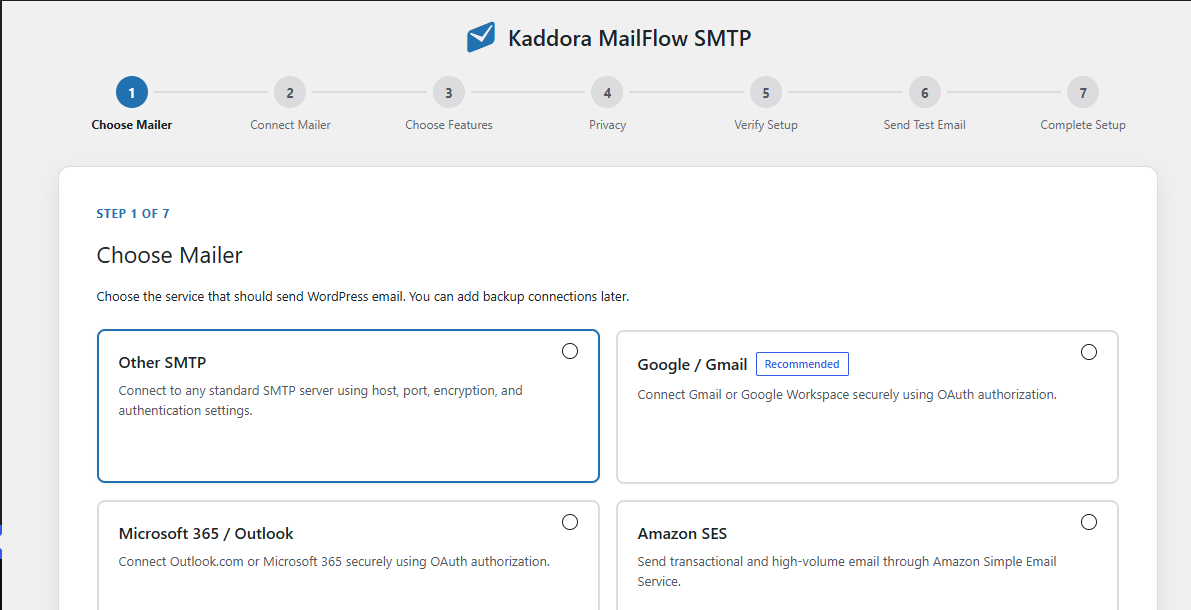The height and width of the screenshot is (610, 1191).
Task: Open the Send Test Email step label
Action: click(924, 125)
